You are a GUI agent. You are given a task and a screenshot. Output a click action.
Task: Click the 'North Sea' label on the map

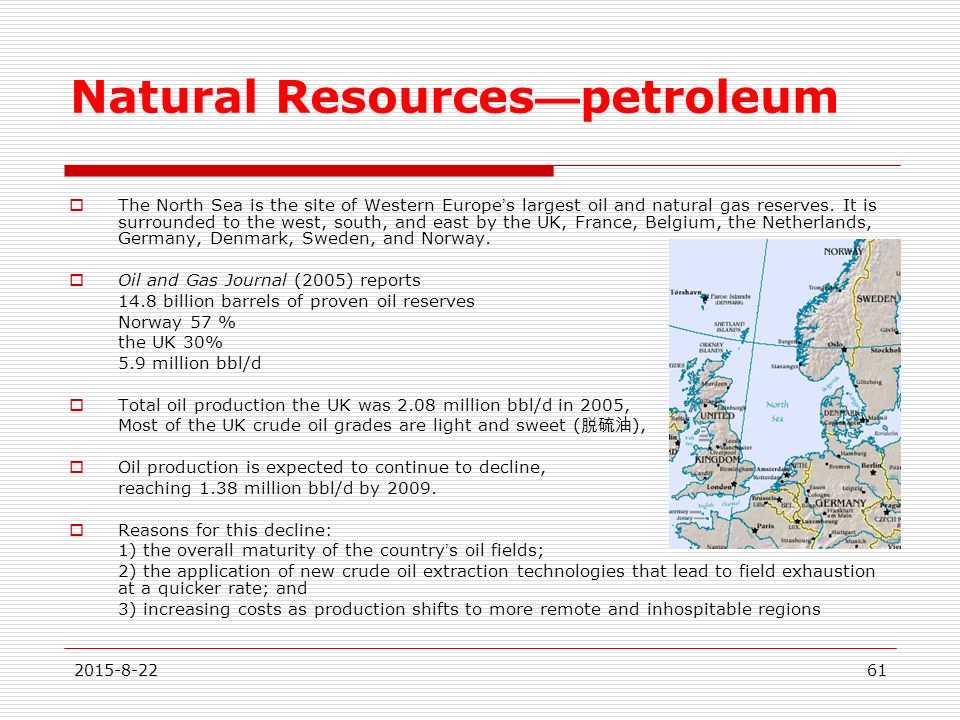tap(777, 411)
